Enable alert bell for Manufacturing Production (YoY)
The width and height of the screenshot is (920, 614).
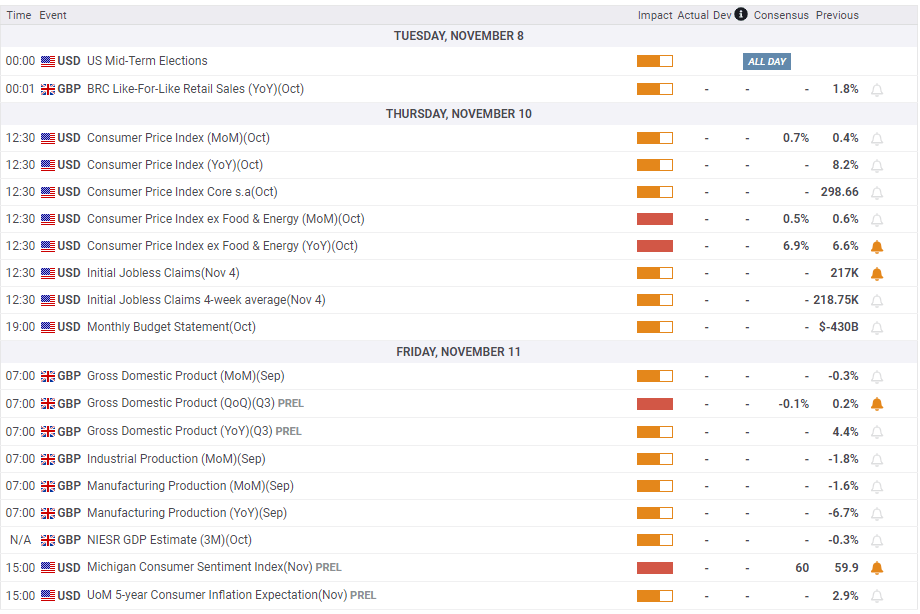(877, 514)
